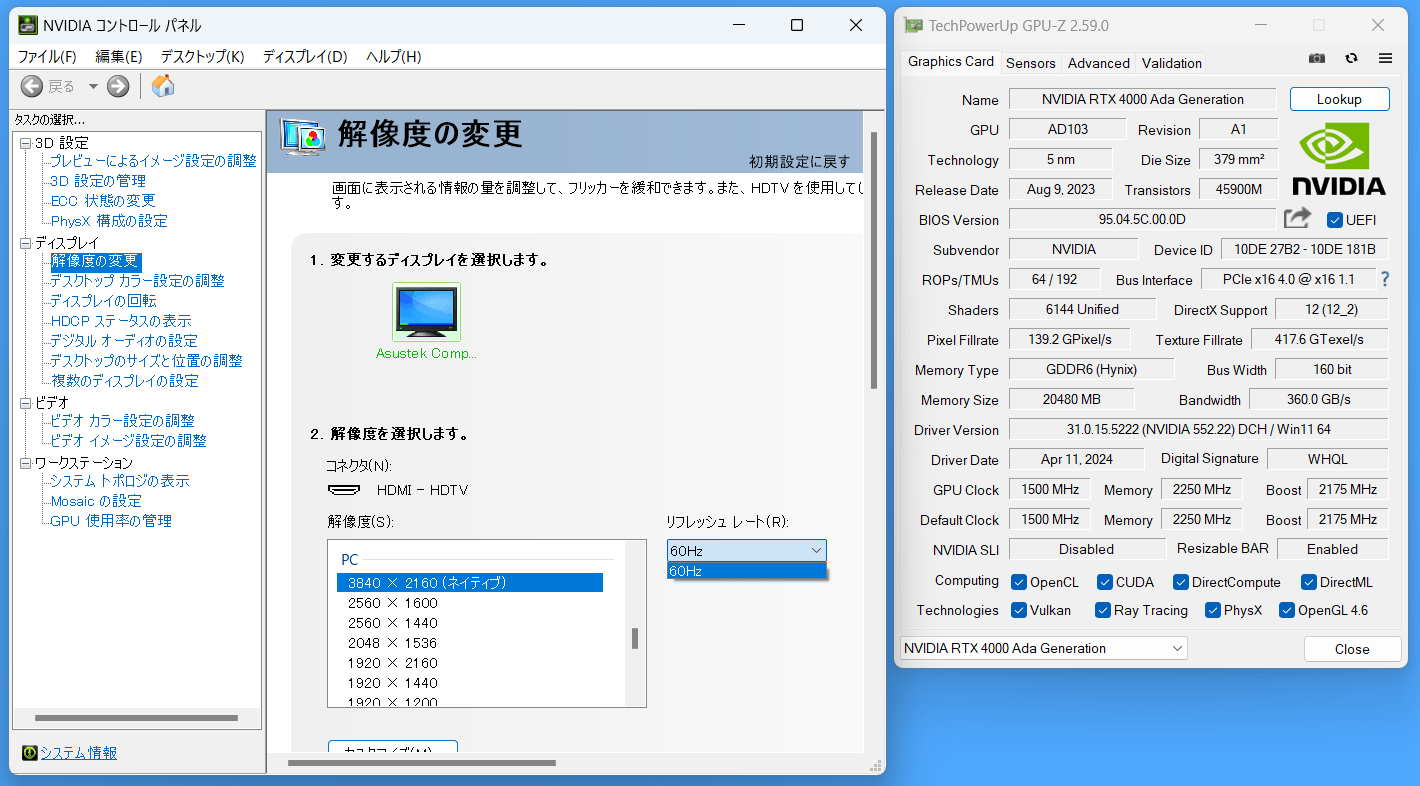Refresh GPU-Z using the refresh icon
This screenshot has height=786, width=1420.
1351,58
